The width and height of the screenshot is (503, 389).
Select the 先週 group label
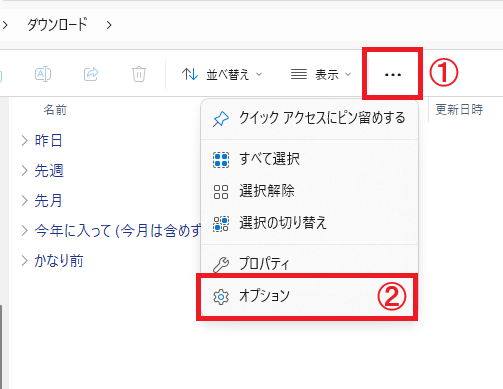pyautogui.click(x=49, y=171)
